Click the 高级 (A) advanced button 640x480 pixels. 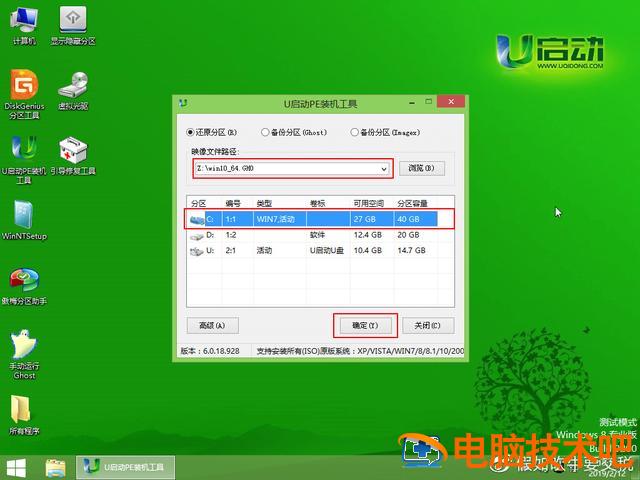coord(213,325)
